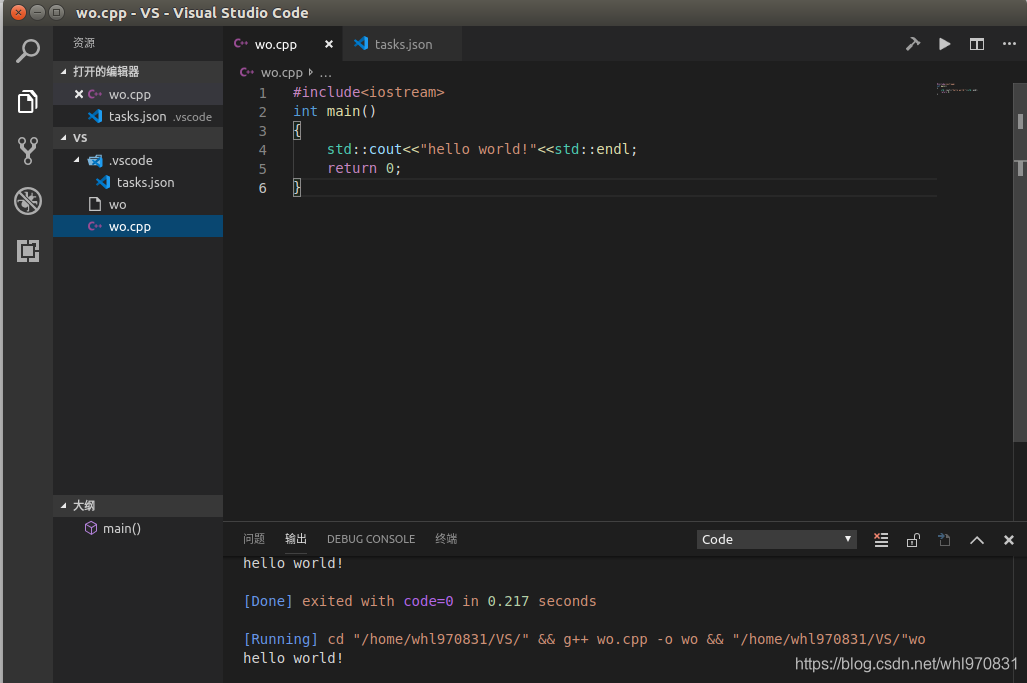This screenshot has width=1027, height=683.
Task: Collapse the 打开的编辑器 open editors section
Action: click(x=138, y=71)
